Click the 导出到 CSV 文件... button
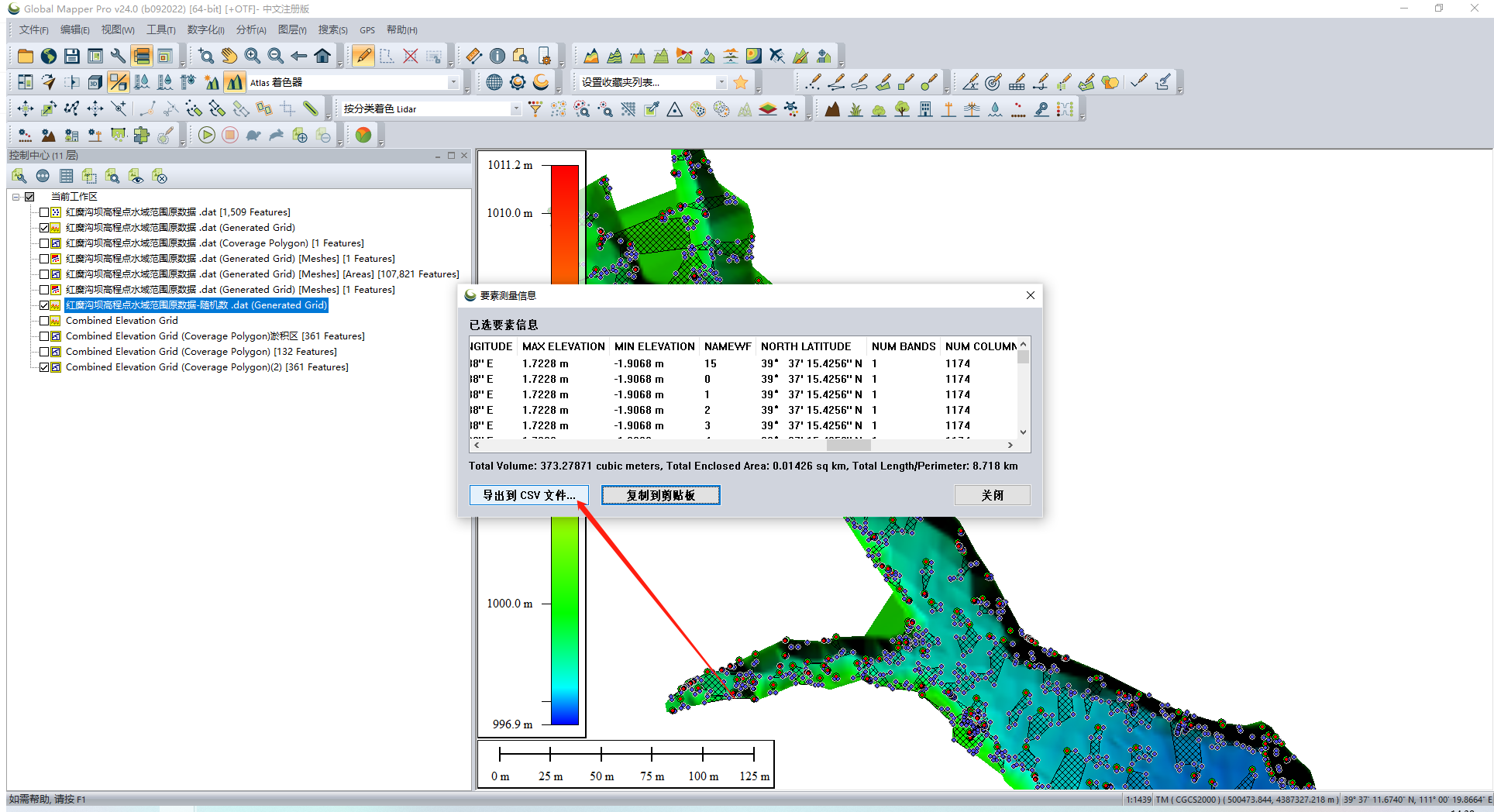The image size is (1494, 812). pyautogui.click(x=529, y=495)
